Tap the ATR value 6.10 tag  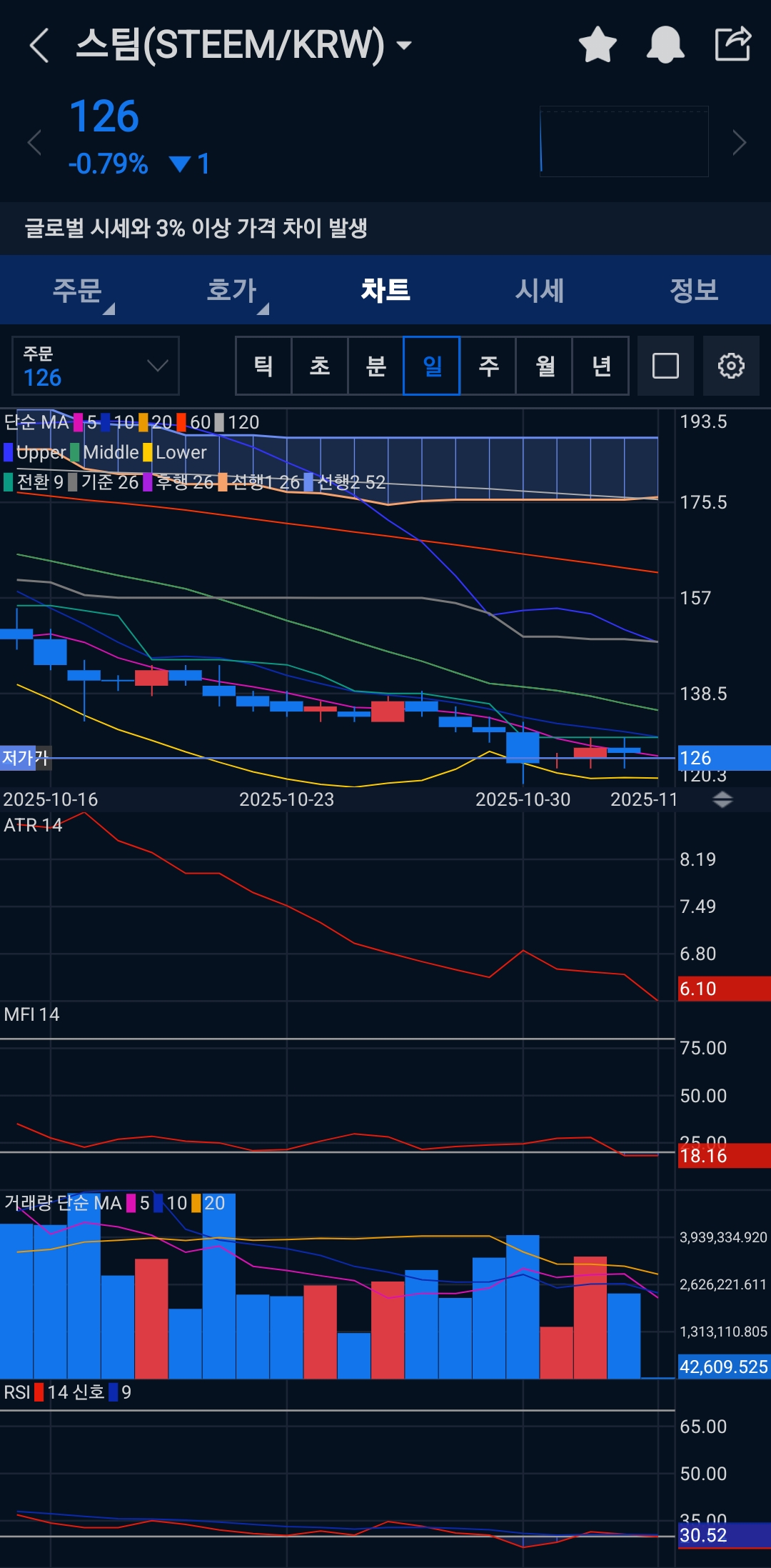(724, 989)
